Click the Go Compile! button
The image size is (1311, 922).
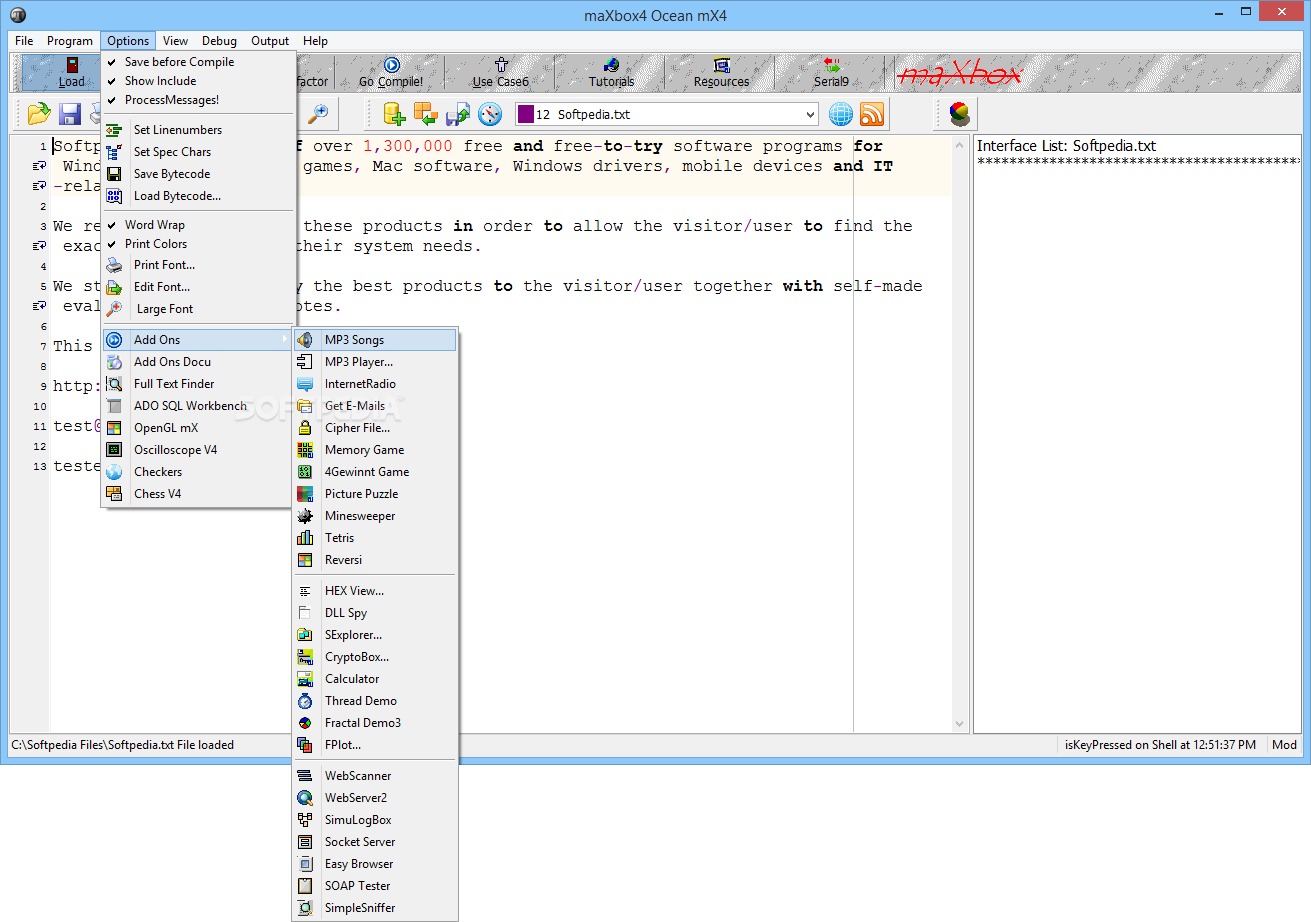coord(391,72)
